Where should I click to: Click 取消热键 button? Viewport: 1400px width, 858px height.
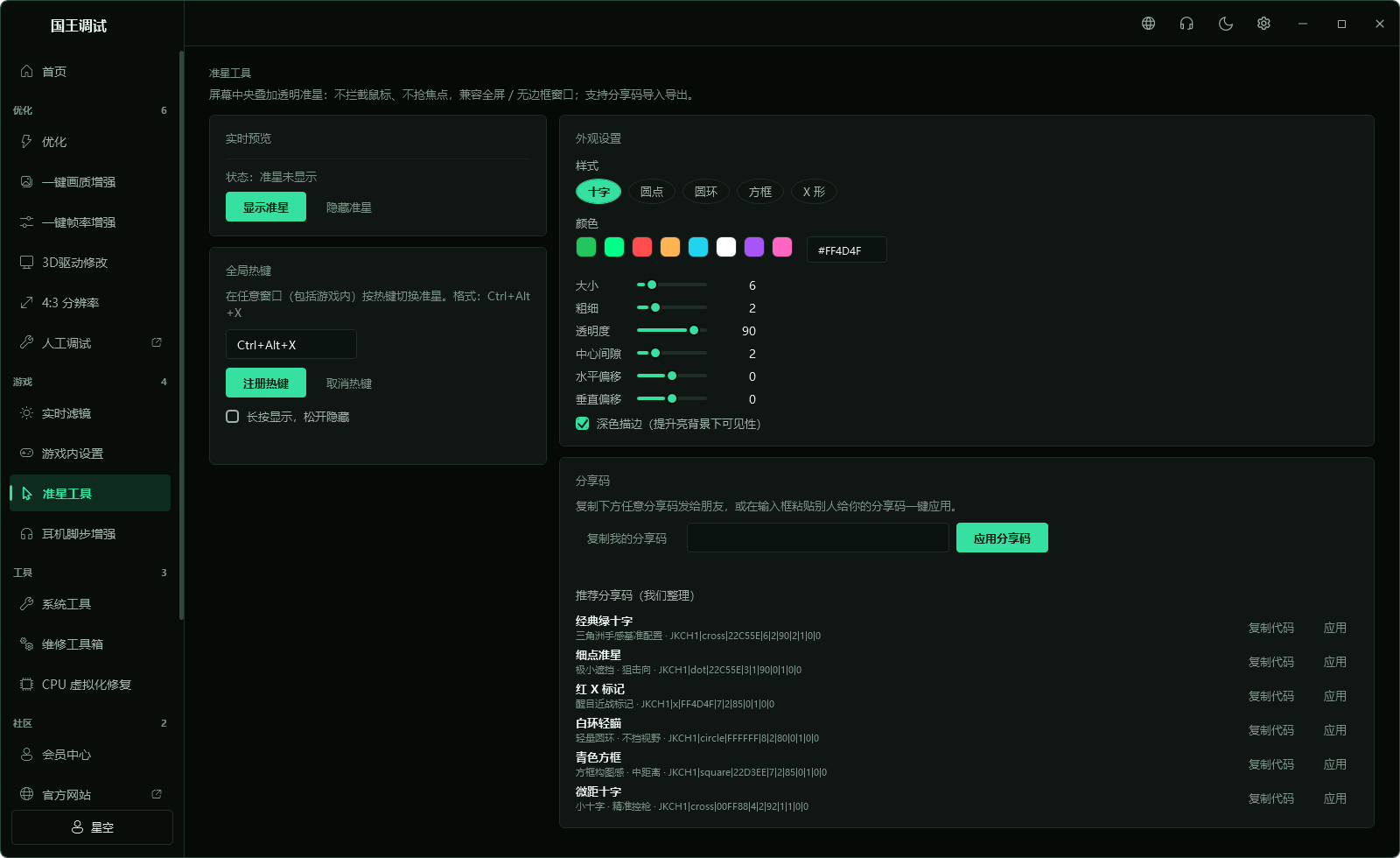click(349, 383)
